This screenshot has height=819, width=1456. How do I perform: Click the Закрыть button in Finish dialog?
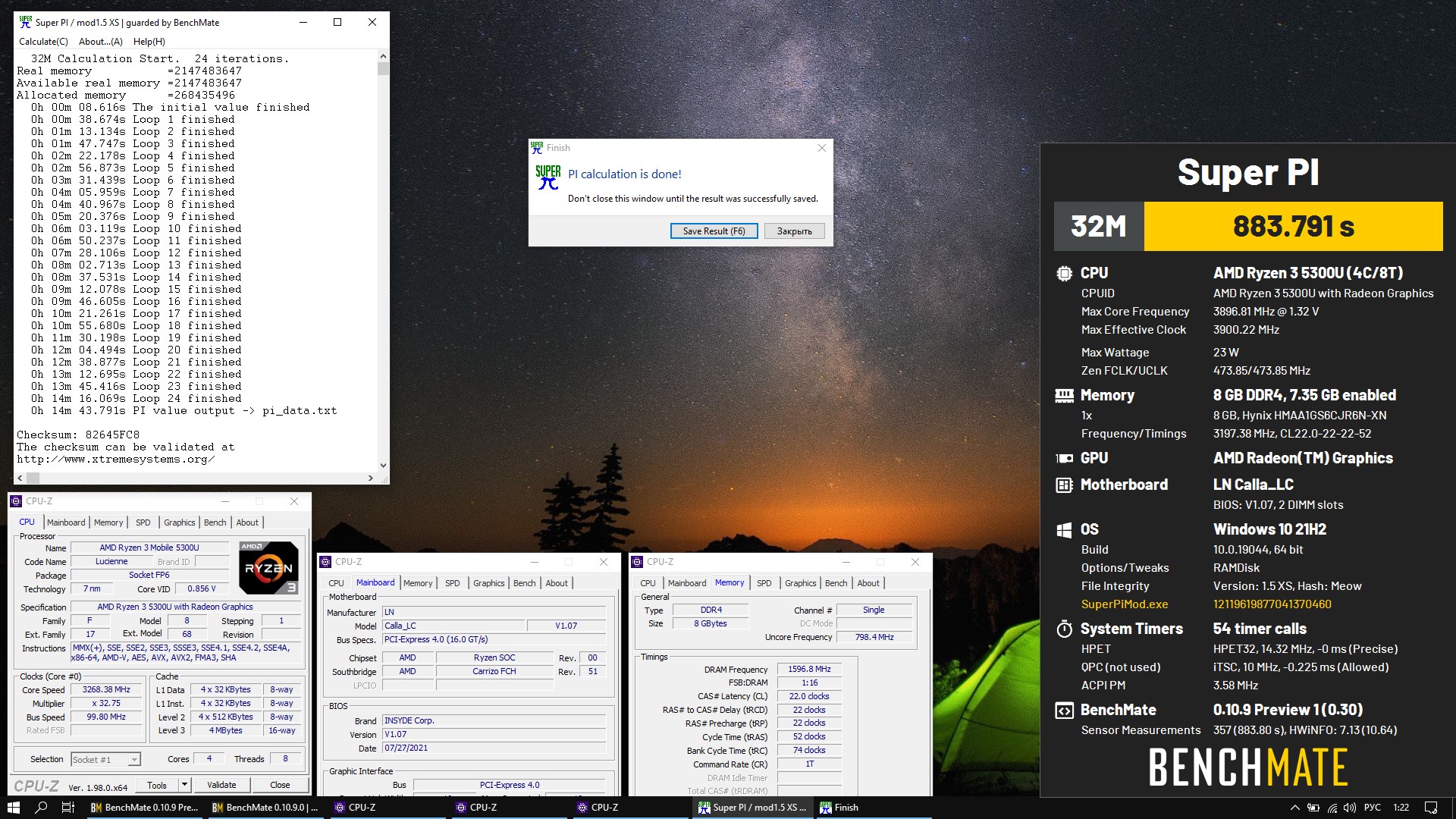(794, 231)
